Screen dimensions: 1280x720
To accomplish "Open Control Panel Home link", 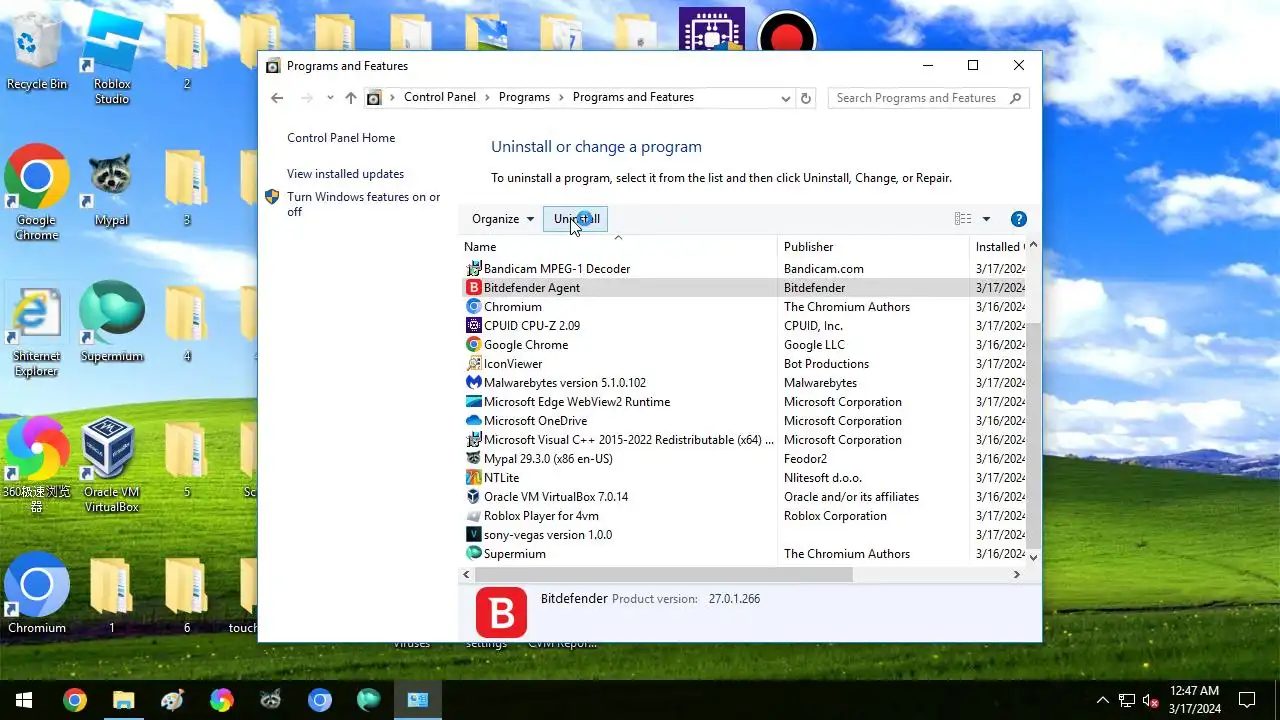I will (341, 138).
